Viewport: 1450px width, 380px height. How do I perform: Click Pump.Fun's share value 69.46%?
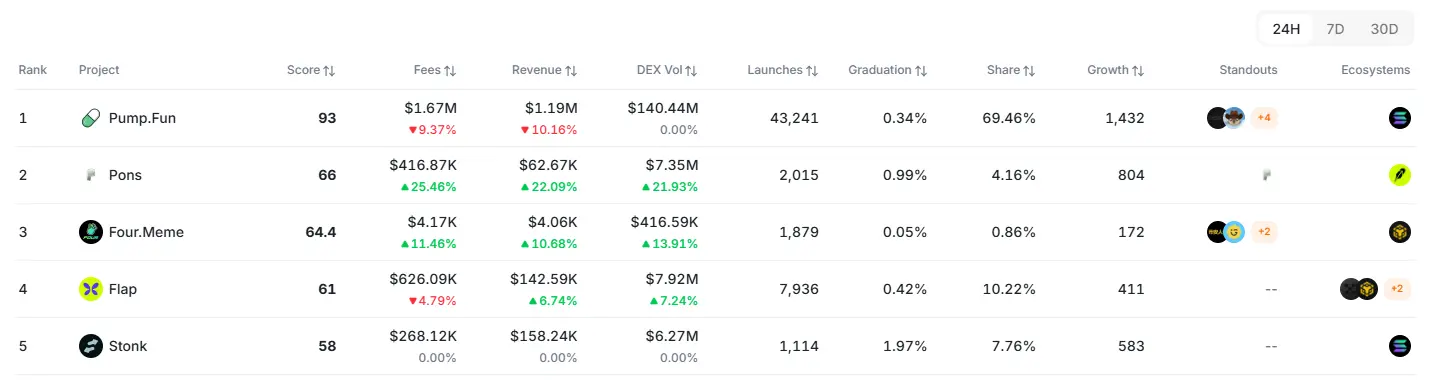1008,118
